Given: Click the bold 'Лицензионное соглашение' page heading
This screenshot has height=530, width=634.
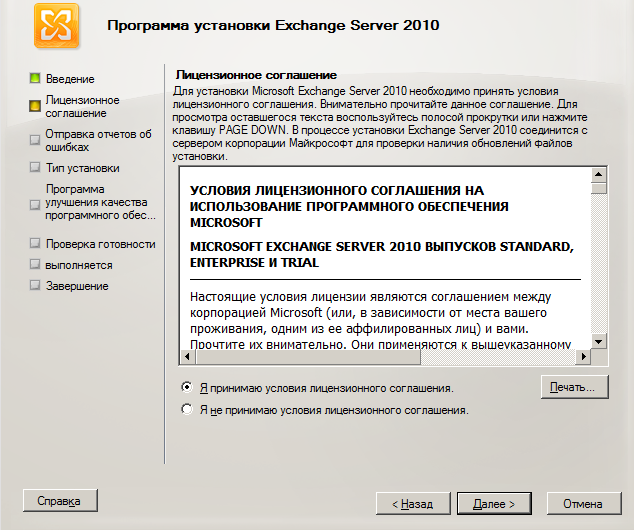Looking at the screenshot, I should coord(256,75).
